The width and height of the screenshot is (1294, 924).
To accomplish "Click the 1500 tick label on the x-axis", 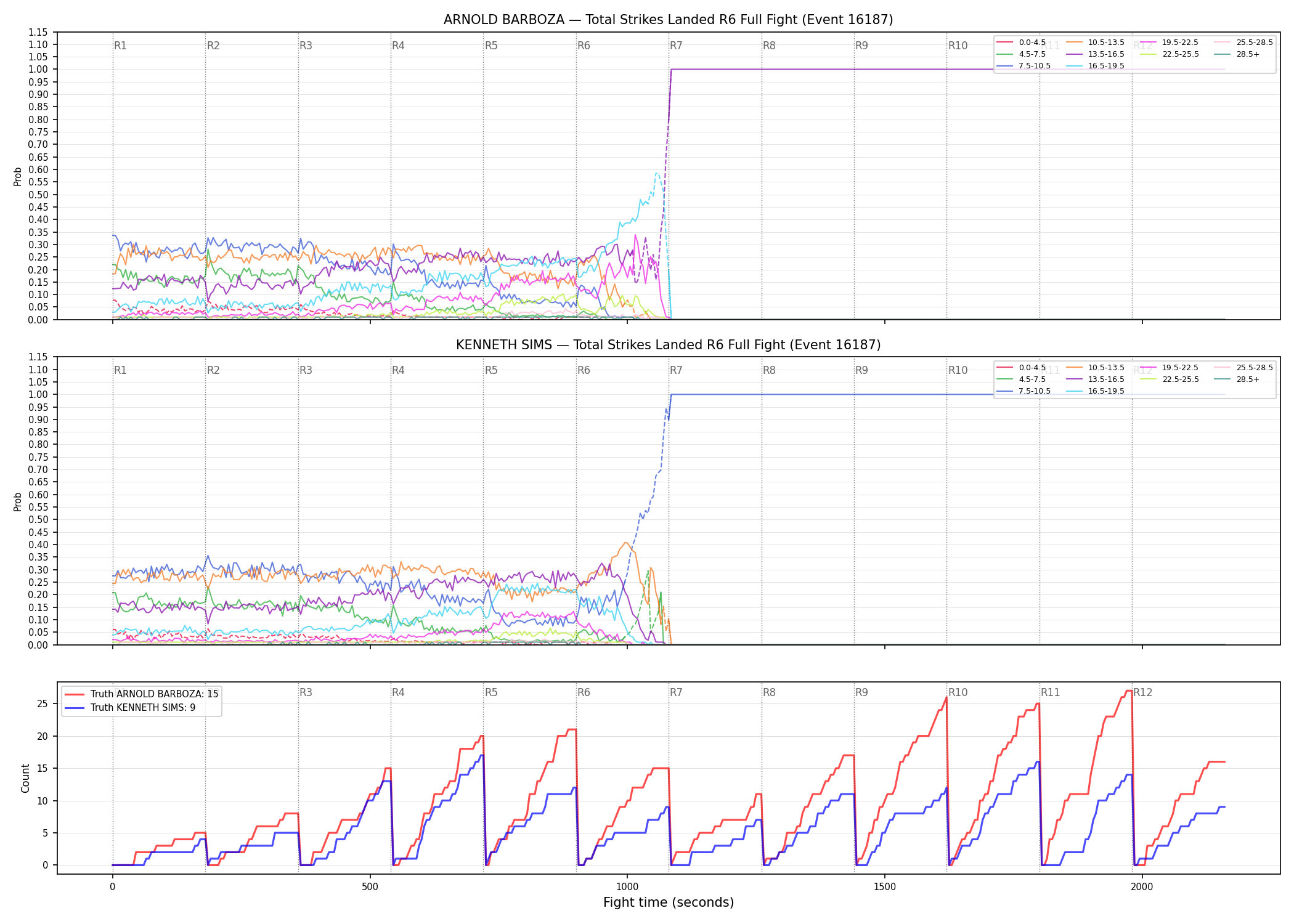I will coord(885,887).
